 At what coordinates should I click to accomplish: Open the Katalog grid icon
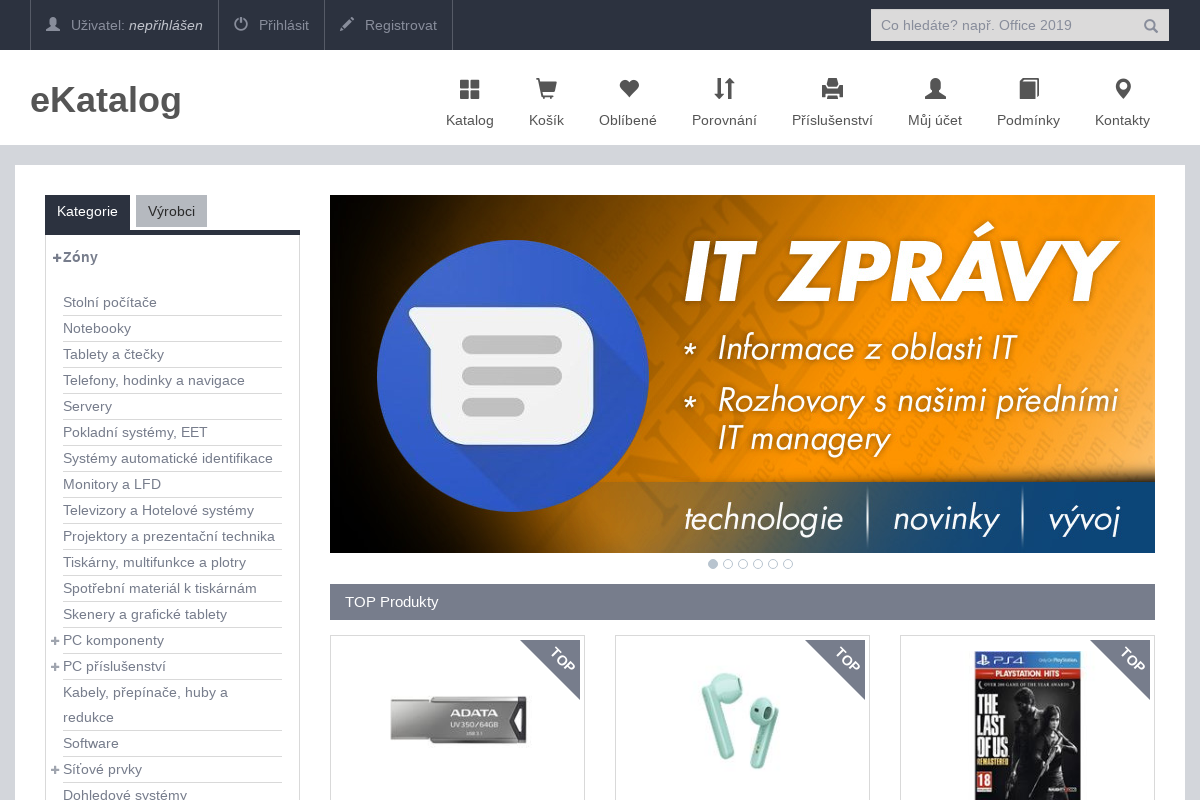tap(469, 90)
